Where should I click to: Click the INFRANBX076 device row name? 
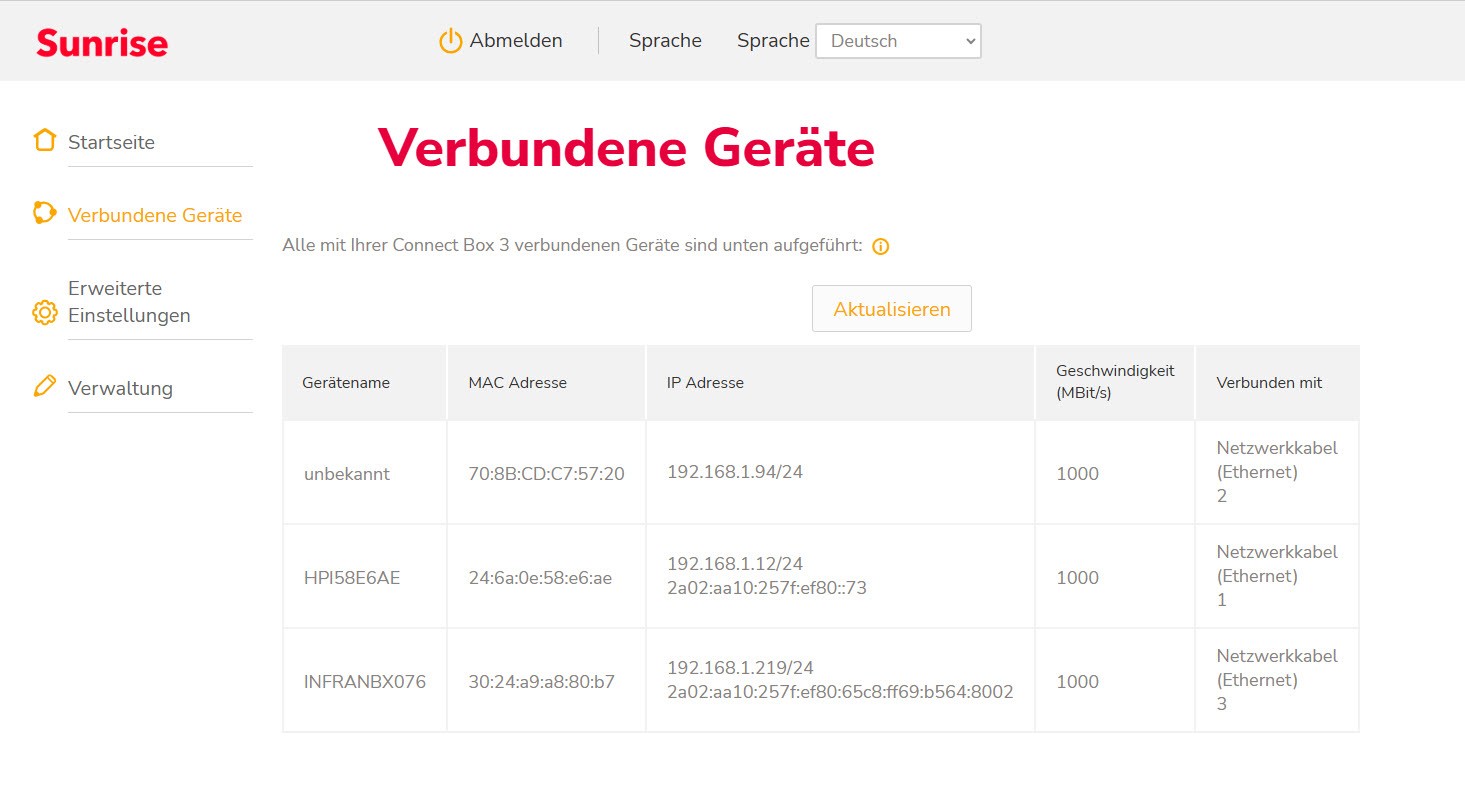click(x=365, y=682)
